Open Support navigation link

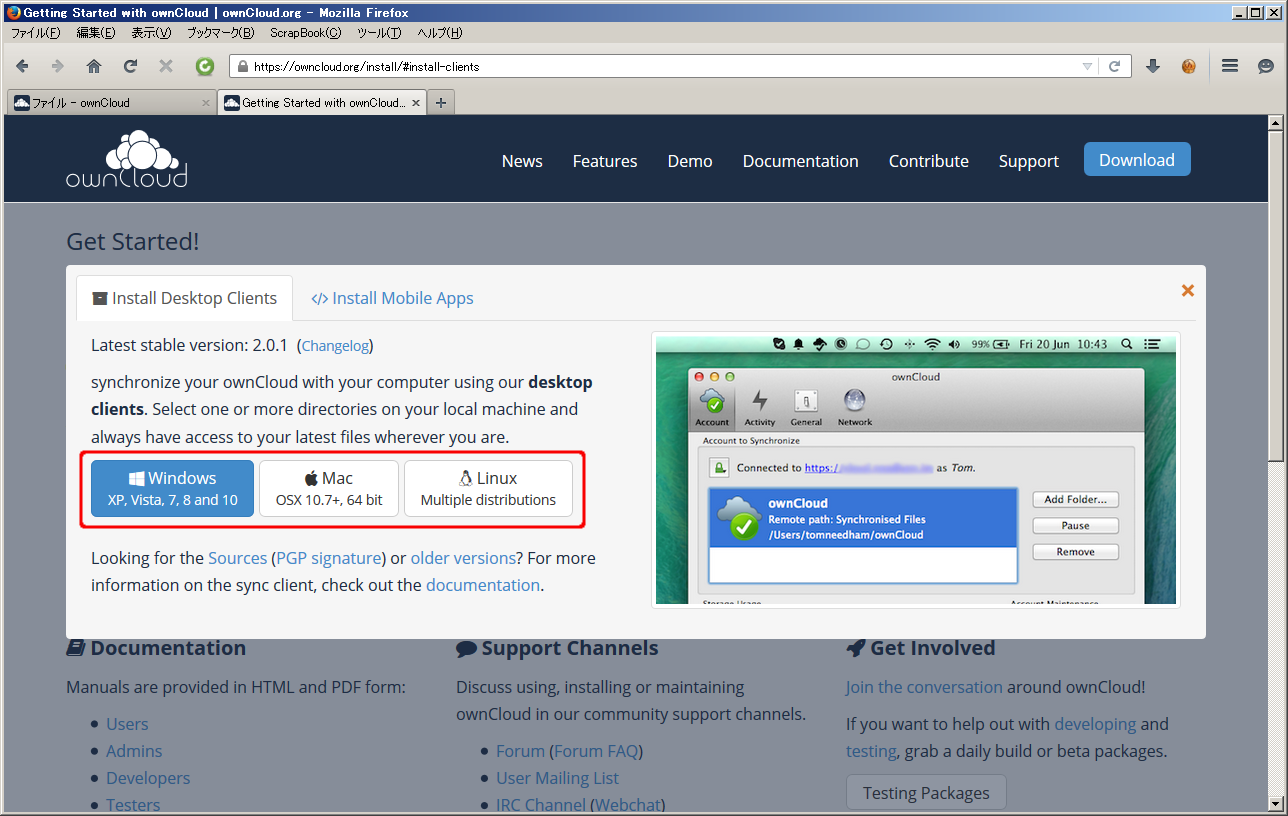click(1029, 161)
